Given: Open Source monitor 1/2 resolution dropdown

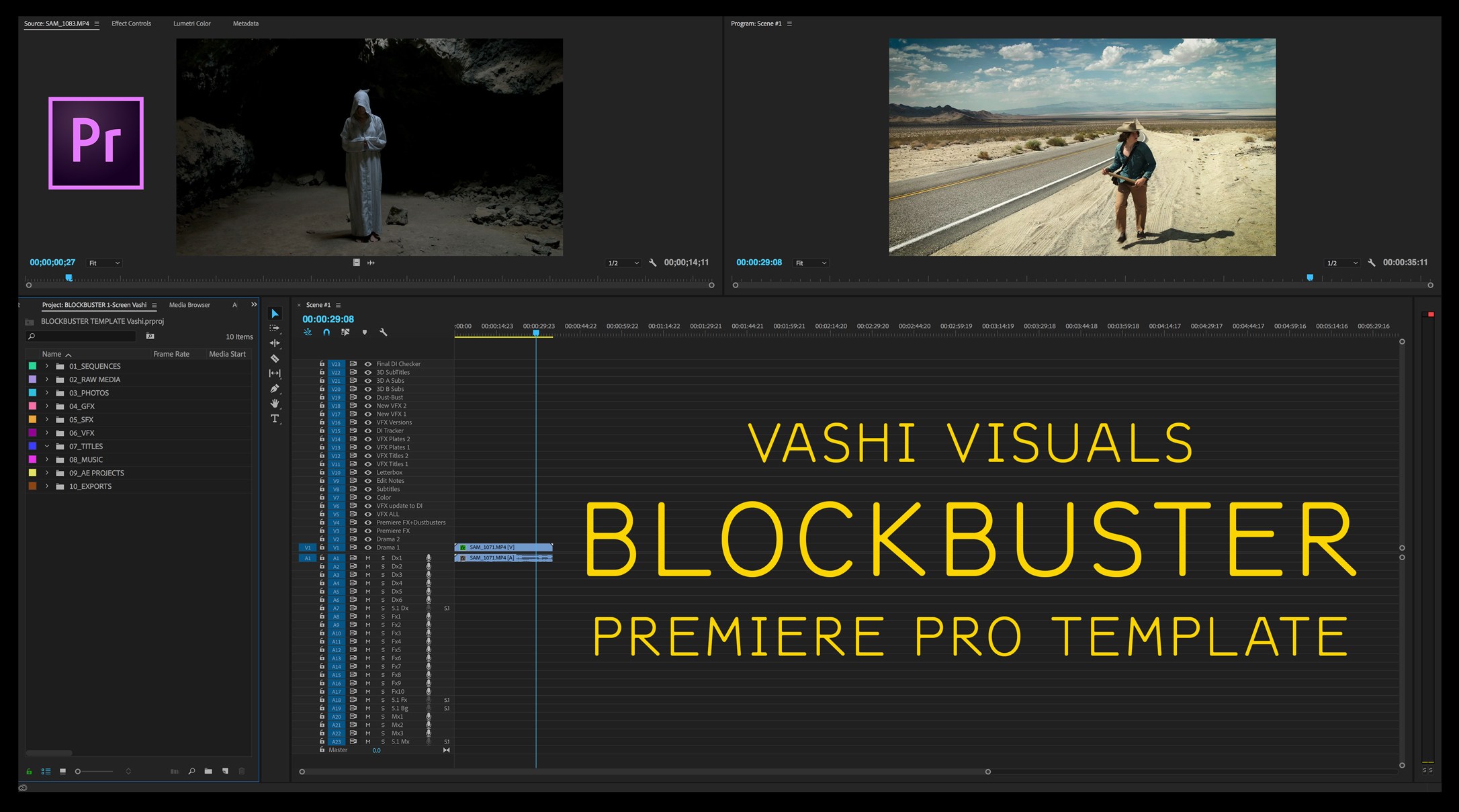Looking at the screenshot, I should point(623,263).
